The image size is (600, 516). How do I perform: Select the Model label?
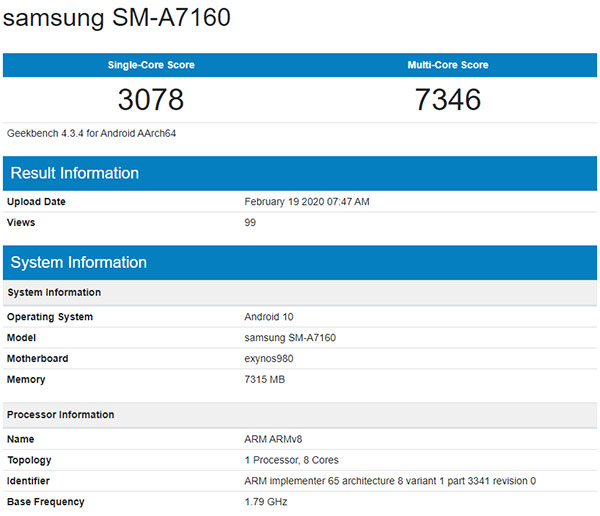tap(21, 338)
